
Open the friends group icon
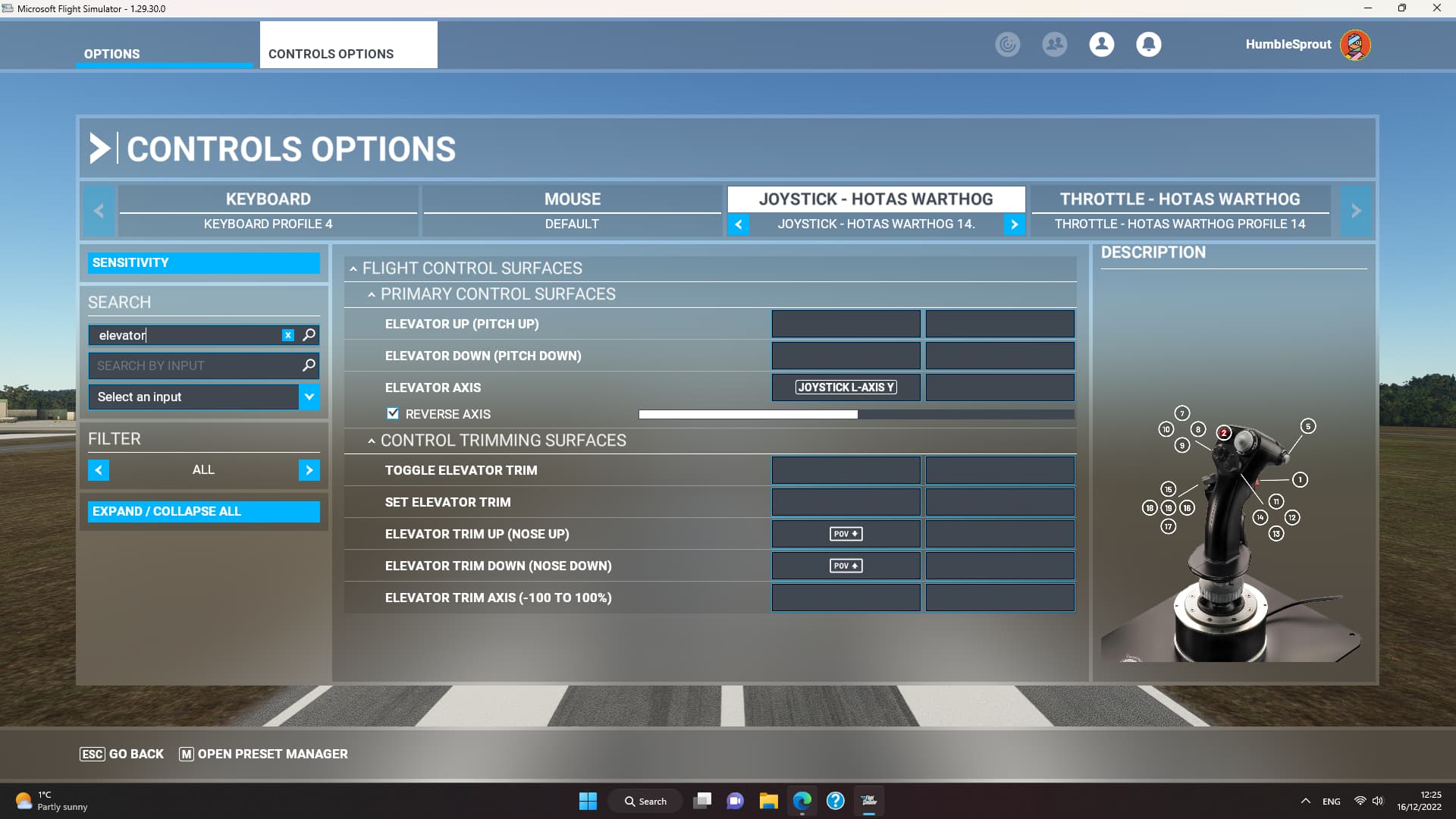coord(1054,44)
